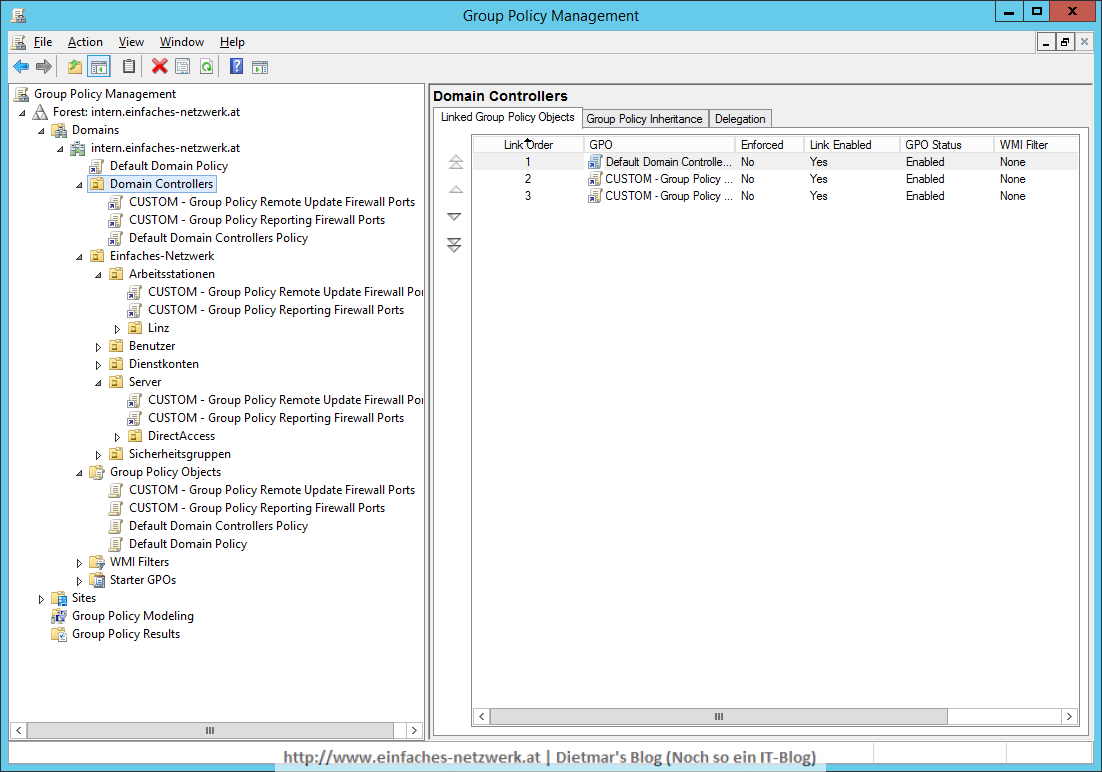Viewport: 1102px width, 772px height.
Task: Collapse the Domain Controllers OU
Action: point(79,185)
